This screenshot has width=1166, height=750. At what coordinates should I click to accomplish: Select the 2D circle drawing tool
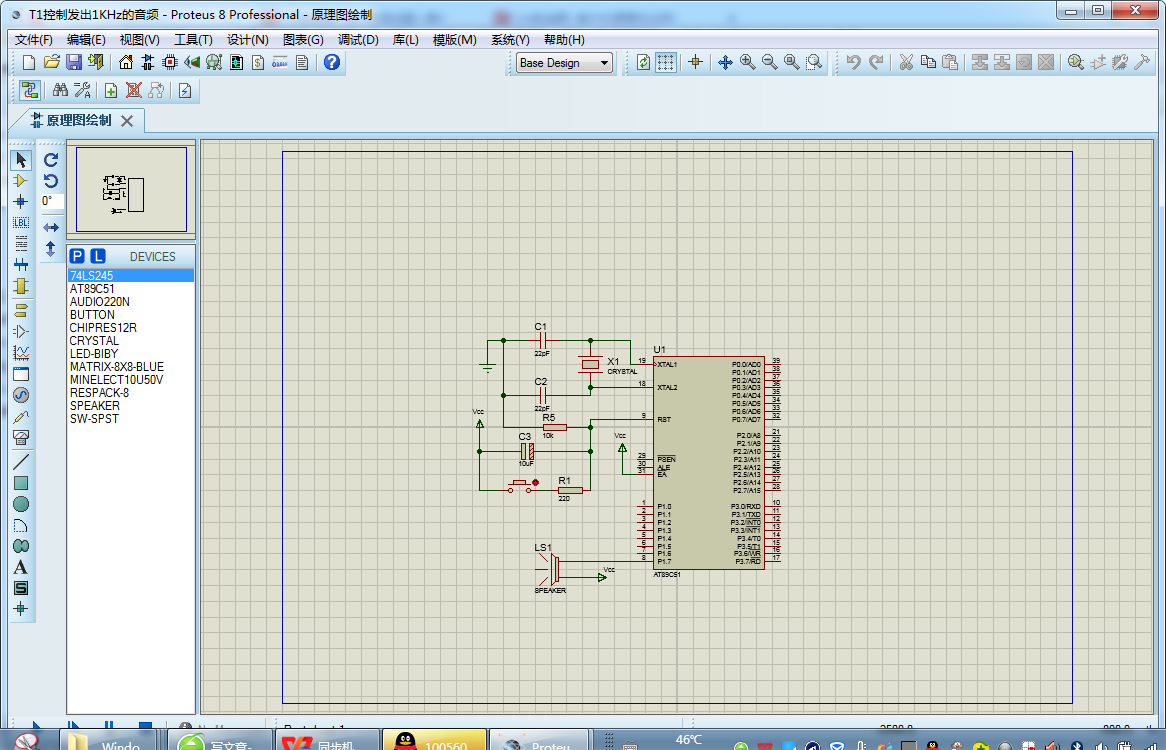(20, 504)
